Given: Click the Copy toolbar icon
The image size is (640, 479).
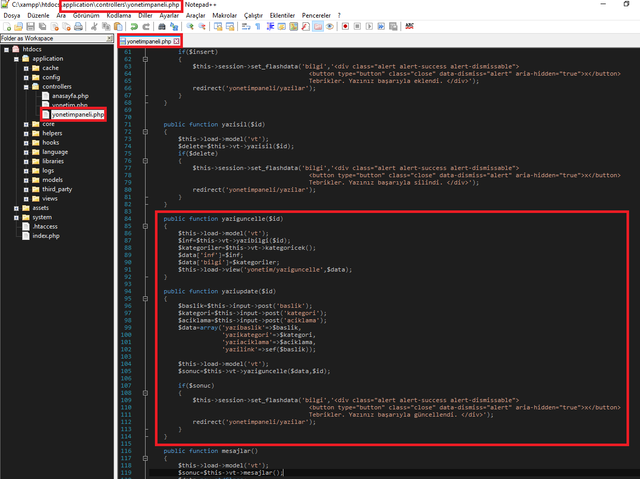Looking at the screenshot, I should [x=106, y=27].
